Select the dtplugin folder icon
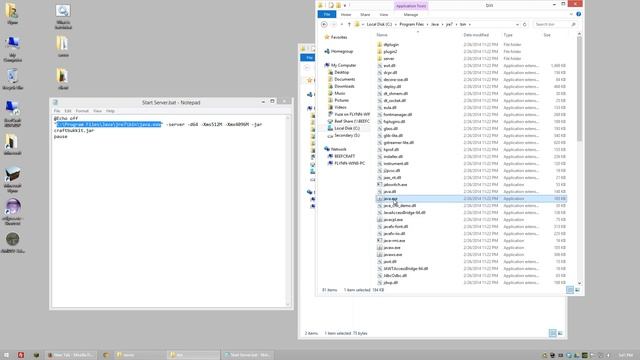 click(380, 44)
